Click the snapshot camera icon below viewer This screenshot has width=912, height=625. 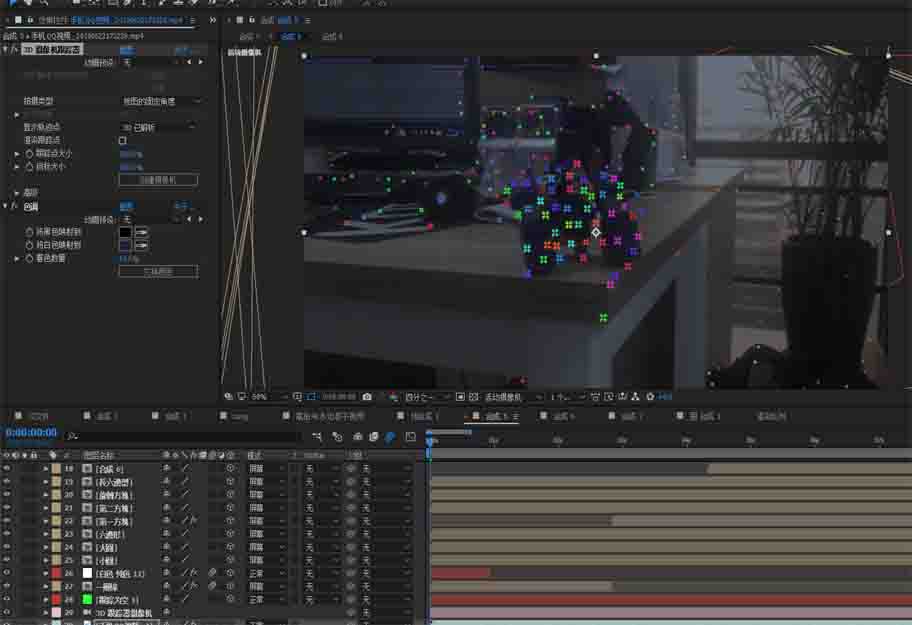coord(367,397)
